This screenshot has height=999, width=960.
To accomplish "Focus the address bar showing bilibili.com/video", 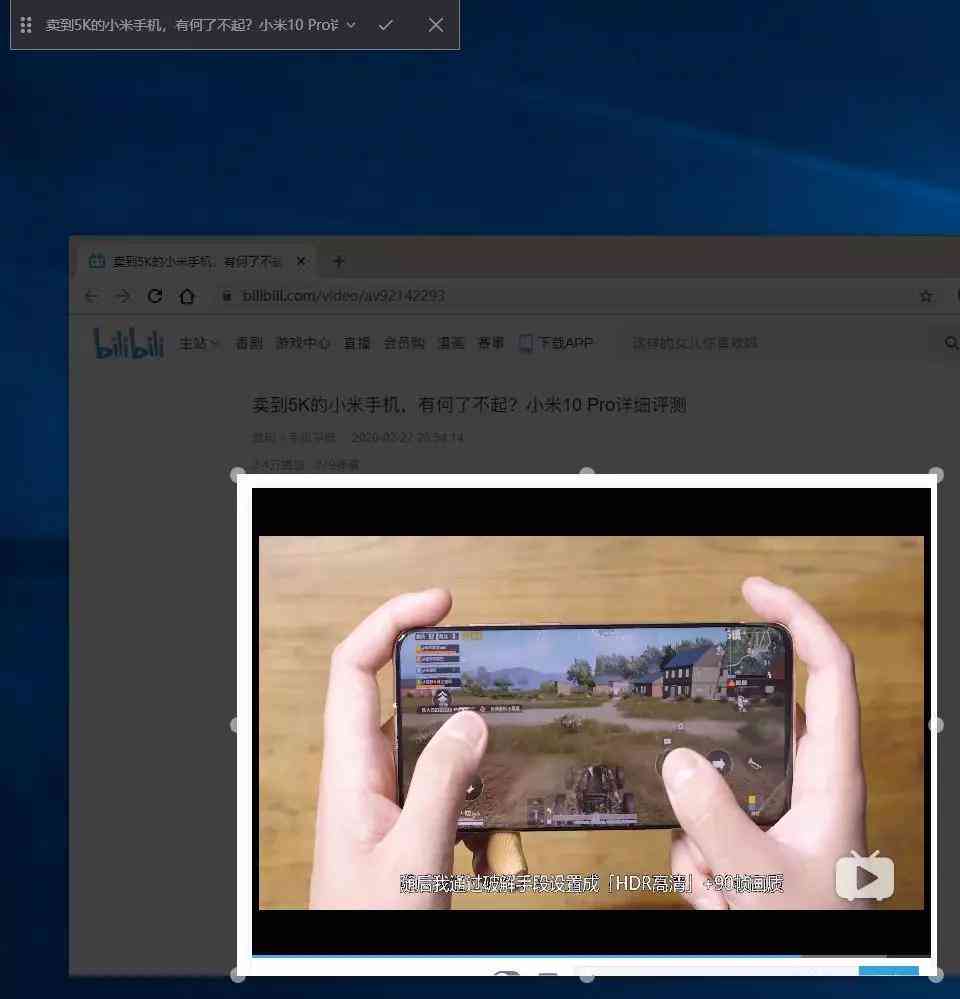I will [343, 296].
